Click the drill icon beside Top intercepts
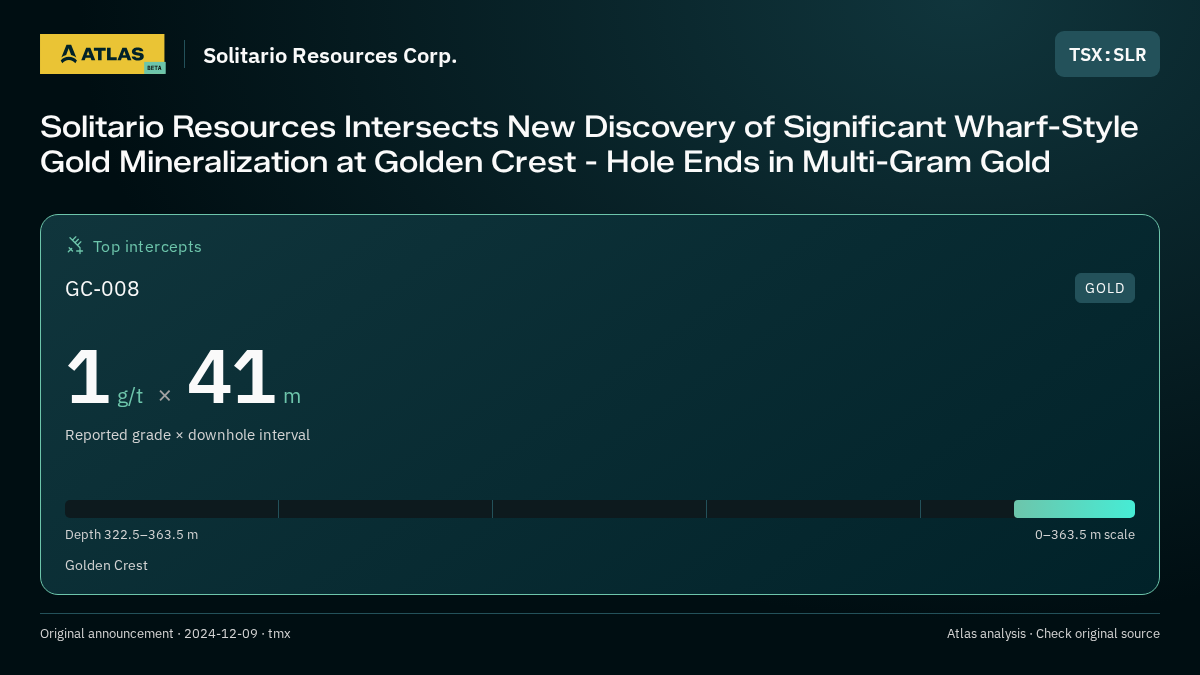The image size is (1200, 675). pyautogui.click(x=75, y=246)
